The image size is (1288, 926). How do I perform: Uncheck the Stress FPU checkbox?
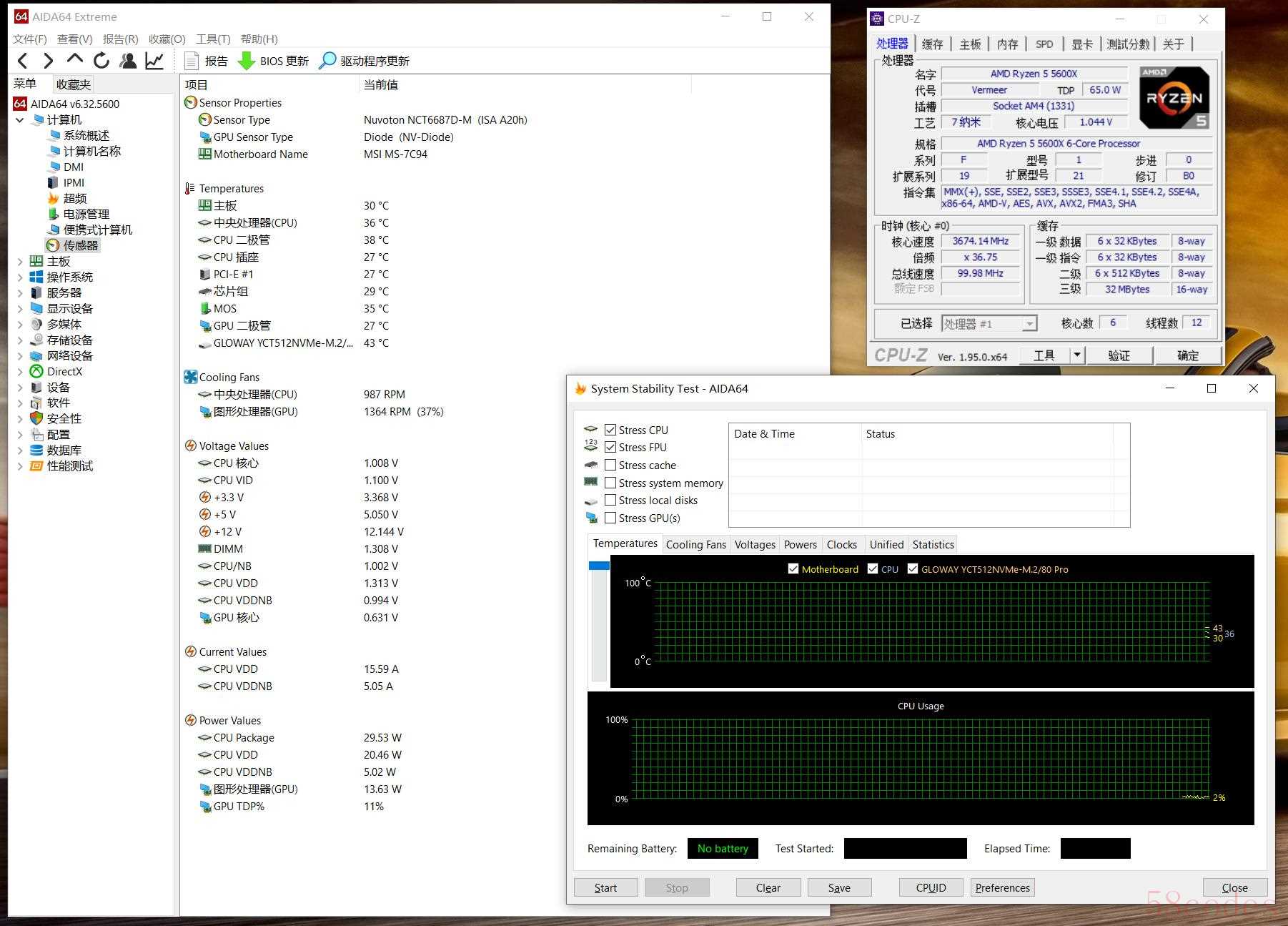coord(610,447)
